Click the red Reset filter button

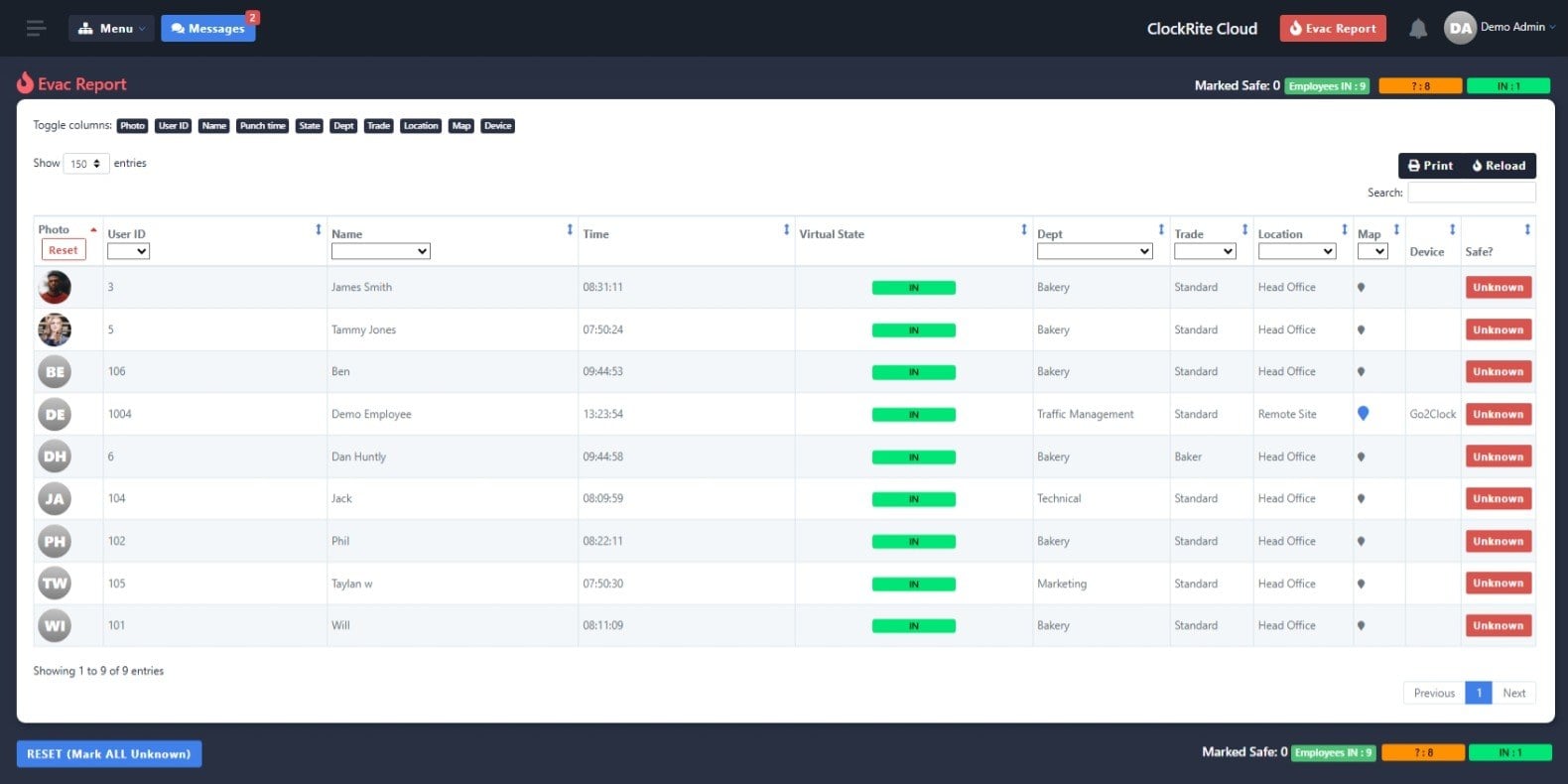click(x=64, y=250)
